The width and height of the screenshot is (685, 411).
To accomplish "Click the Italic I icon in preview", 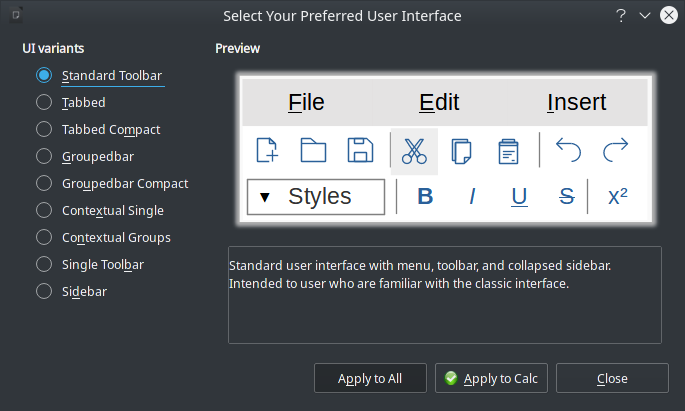I will pyautogui.click(x=472, y=196).
